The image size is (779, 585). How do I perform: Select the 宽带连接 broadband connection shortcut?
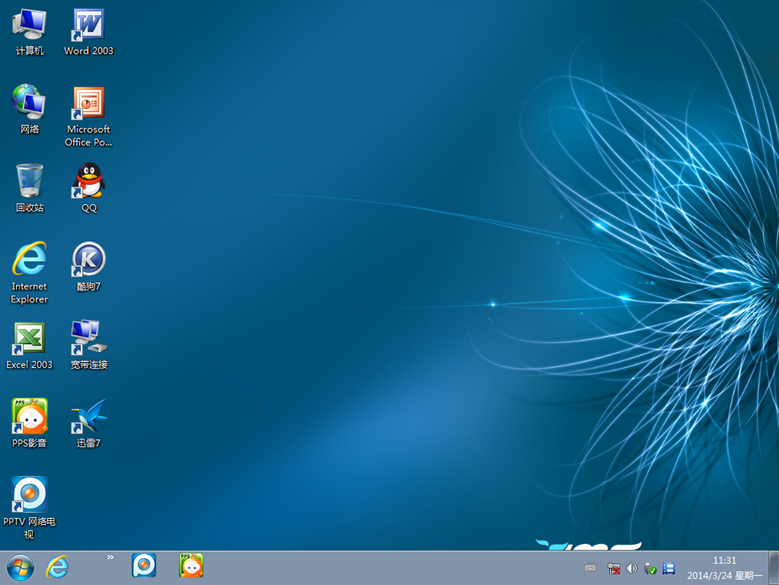click(88, 338)
